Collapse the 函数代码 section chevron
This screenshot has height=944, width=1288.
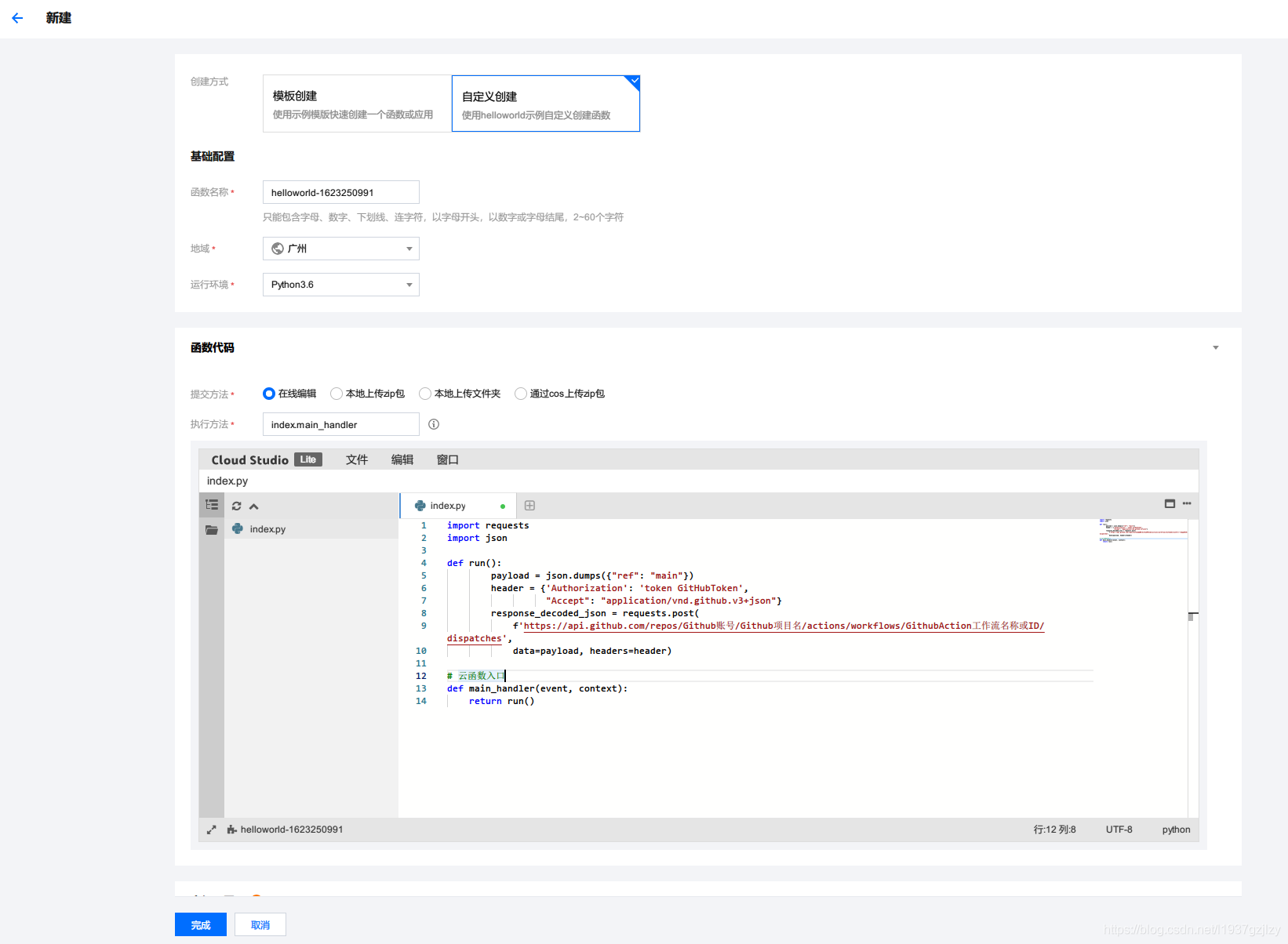coord(1216,347)
